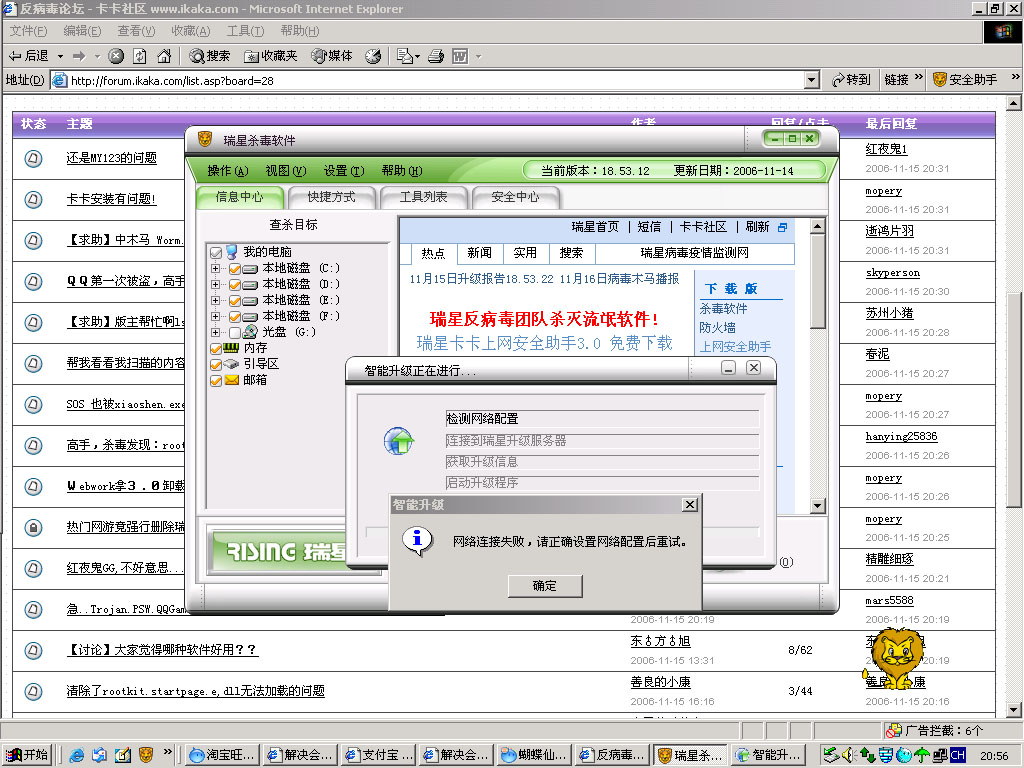Launch Internet Explorer from quick launch bar
This screenshot has width=1024, height=768.
tap(76, 755)
